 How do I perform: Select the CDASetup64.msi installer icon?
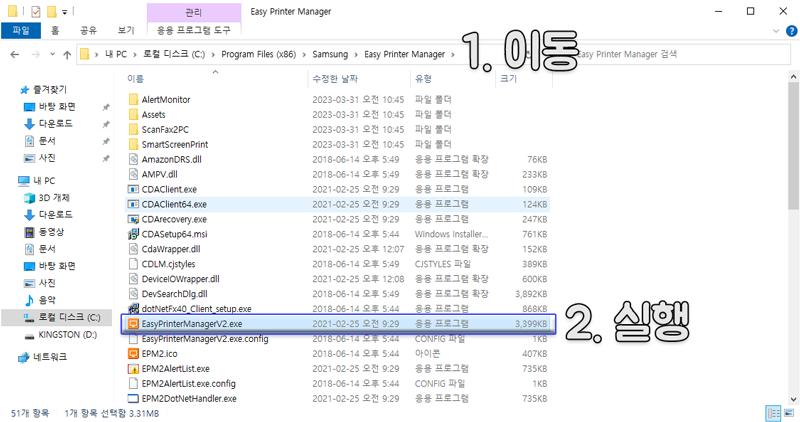(x=133, y=234)
